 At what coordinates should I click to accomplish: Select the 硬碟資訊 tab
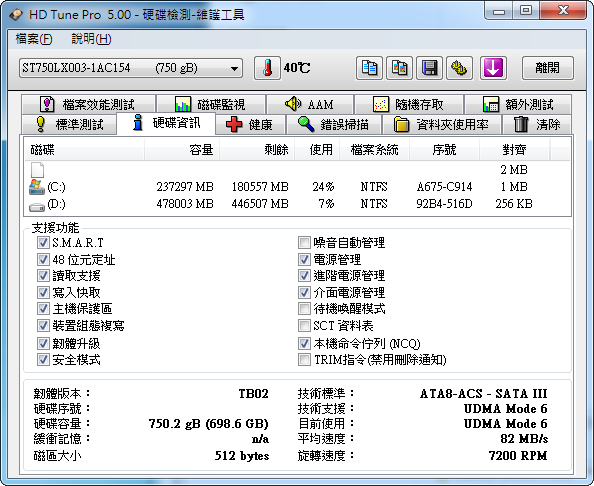(x=166, y=123)
